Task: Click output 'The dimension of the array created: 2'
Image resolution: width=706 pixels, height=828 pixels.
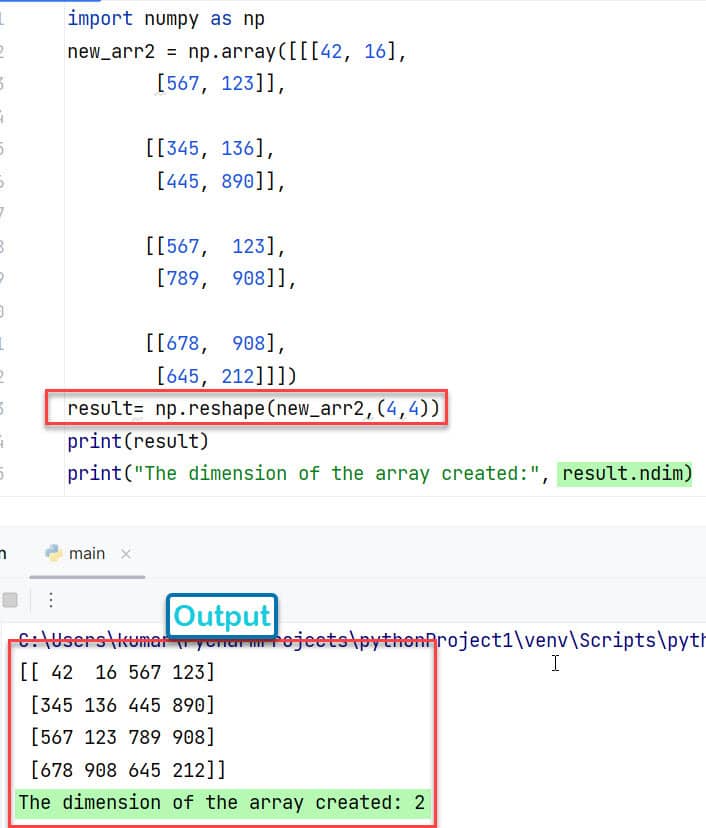Action: tap(222, 803)
